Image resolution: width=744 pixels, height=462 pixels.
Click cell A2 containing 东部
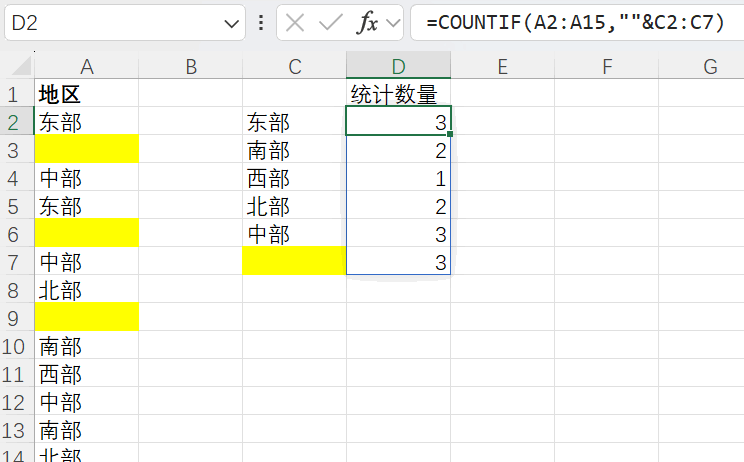point(86,123)
